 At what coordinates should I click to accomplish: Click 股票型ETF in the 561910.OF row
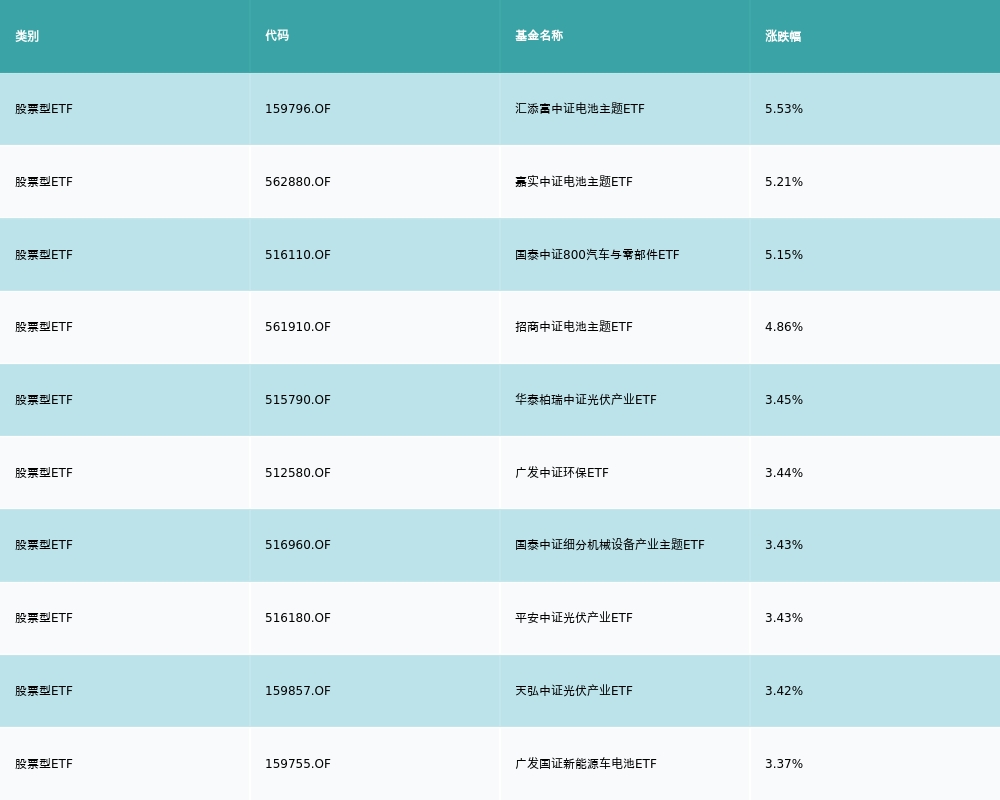point(44,327)
